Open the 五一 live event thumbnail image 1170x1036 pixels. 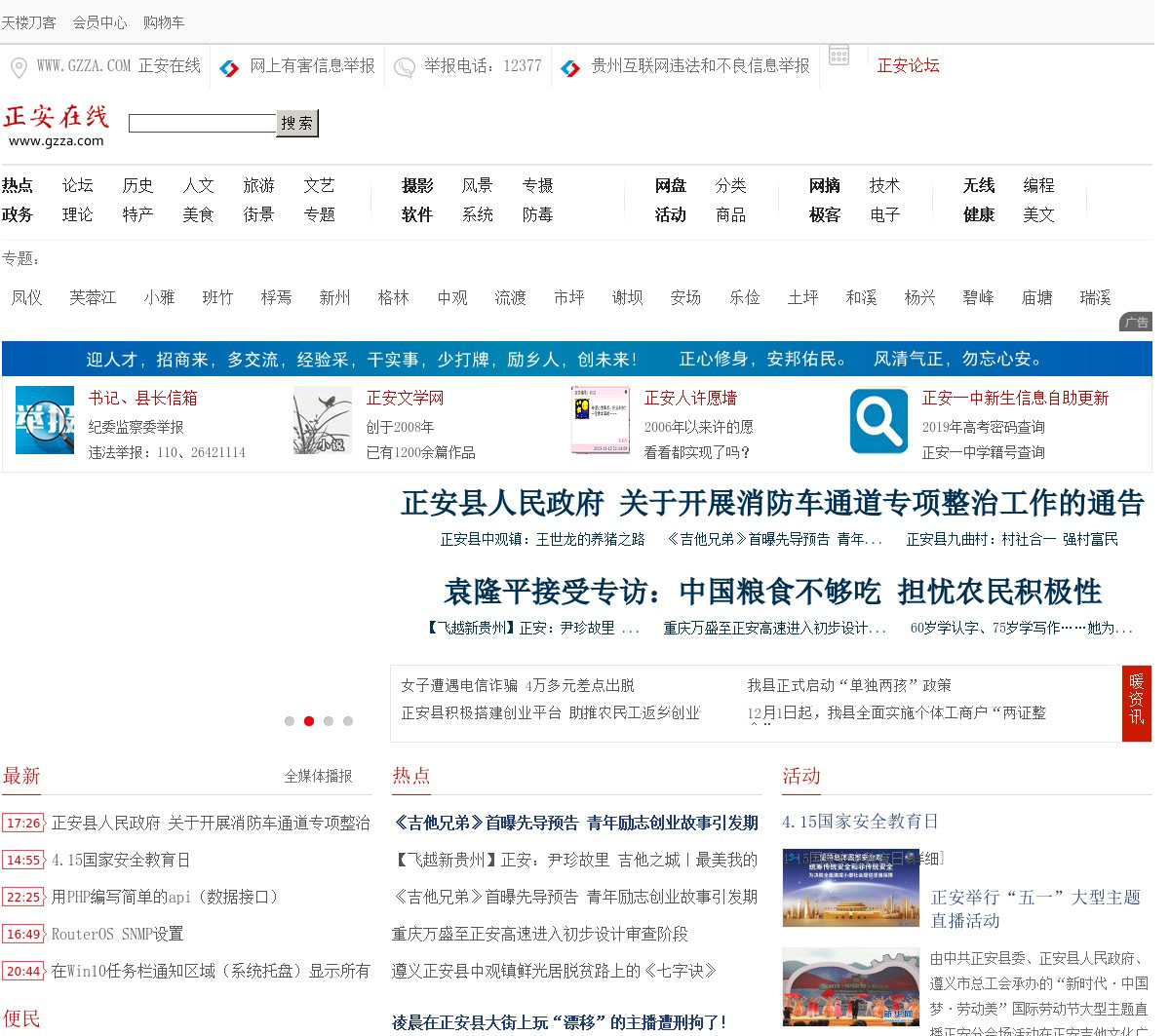point(851,887)
